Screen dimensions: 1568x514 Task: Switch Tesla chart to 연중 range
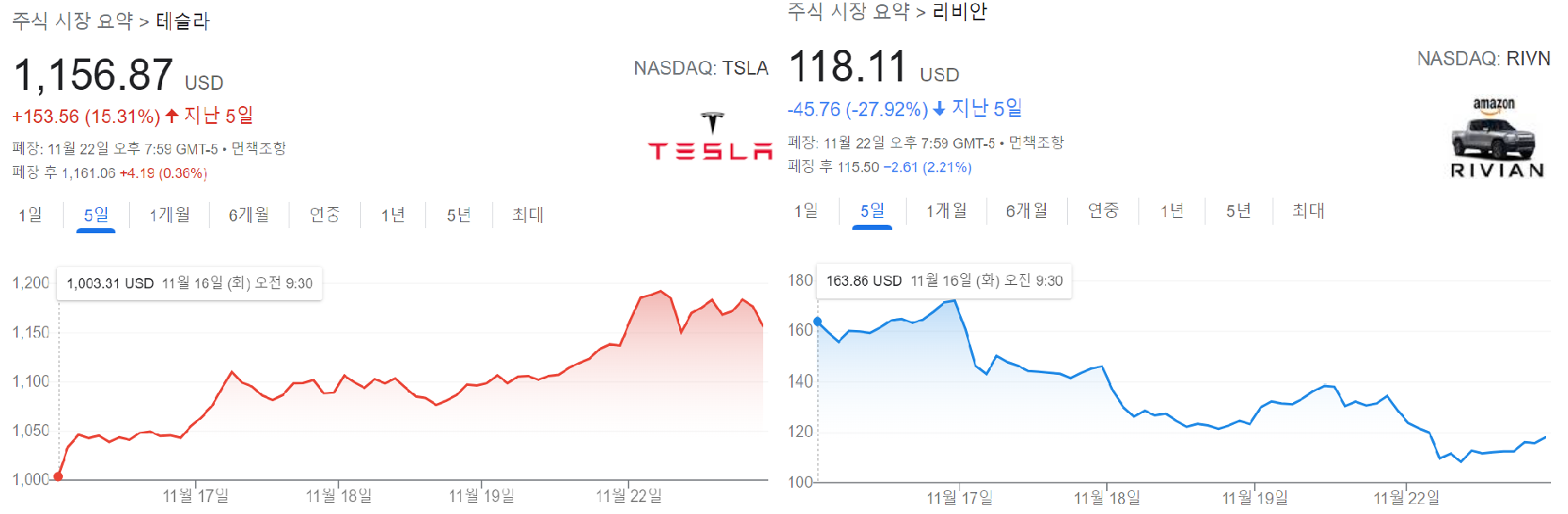tap(324, 215)
